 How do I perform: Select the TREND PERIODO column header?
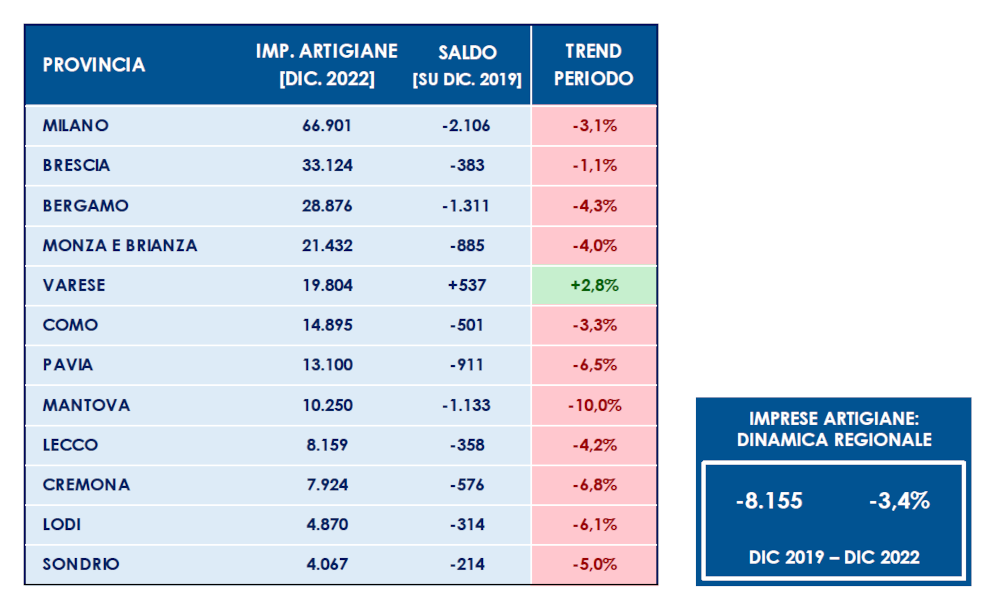pos(594,65)
